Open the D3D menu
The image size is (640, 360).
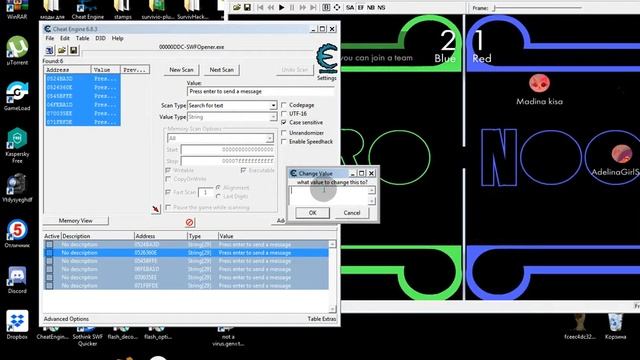(100, 38)
